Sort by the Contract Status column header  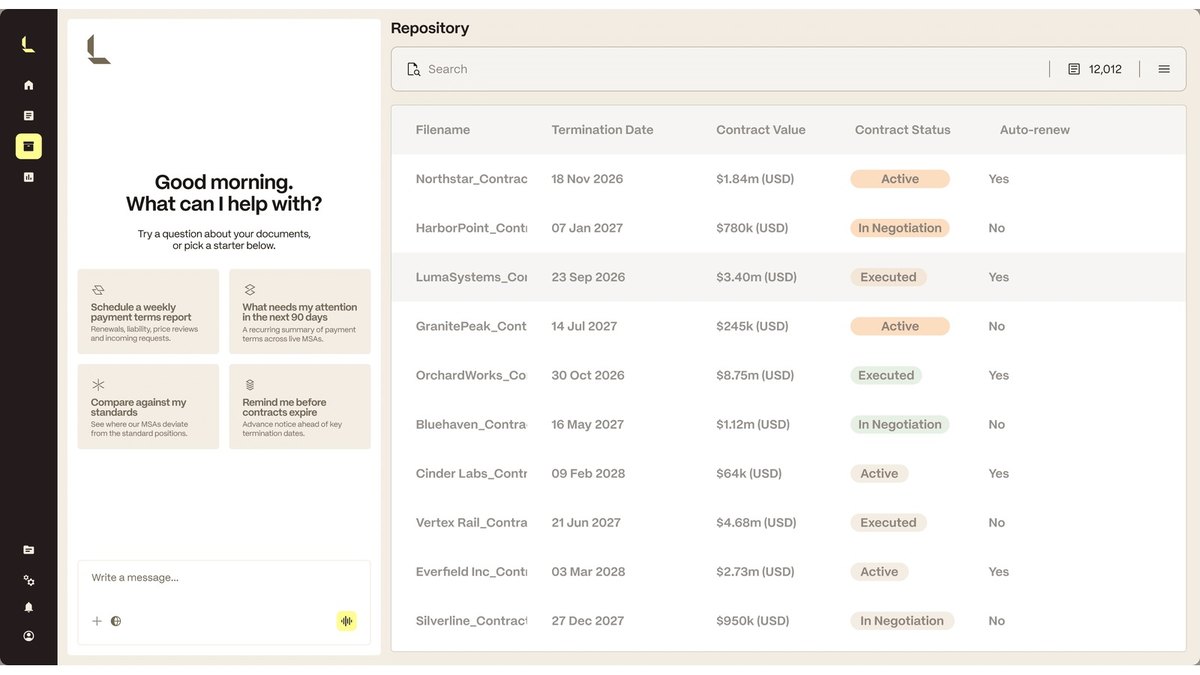pos(903,130)
